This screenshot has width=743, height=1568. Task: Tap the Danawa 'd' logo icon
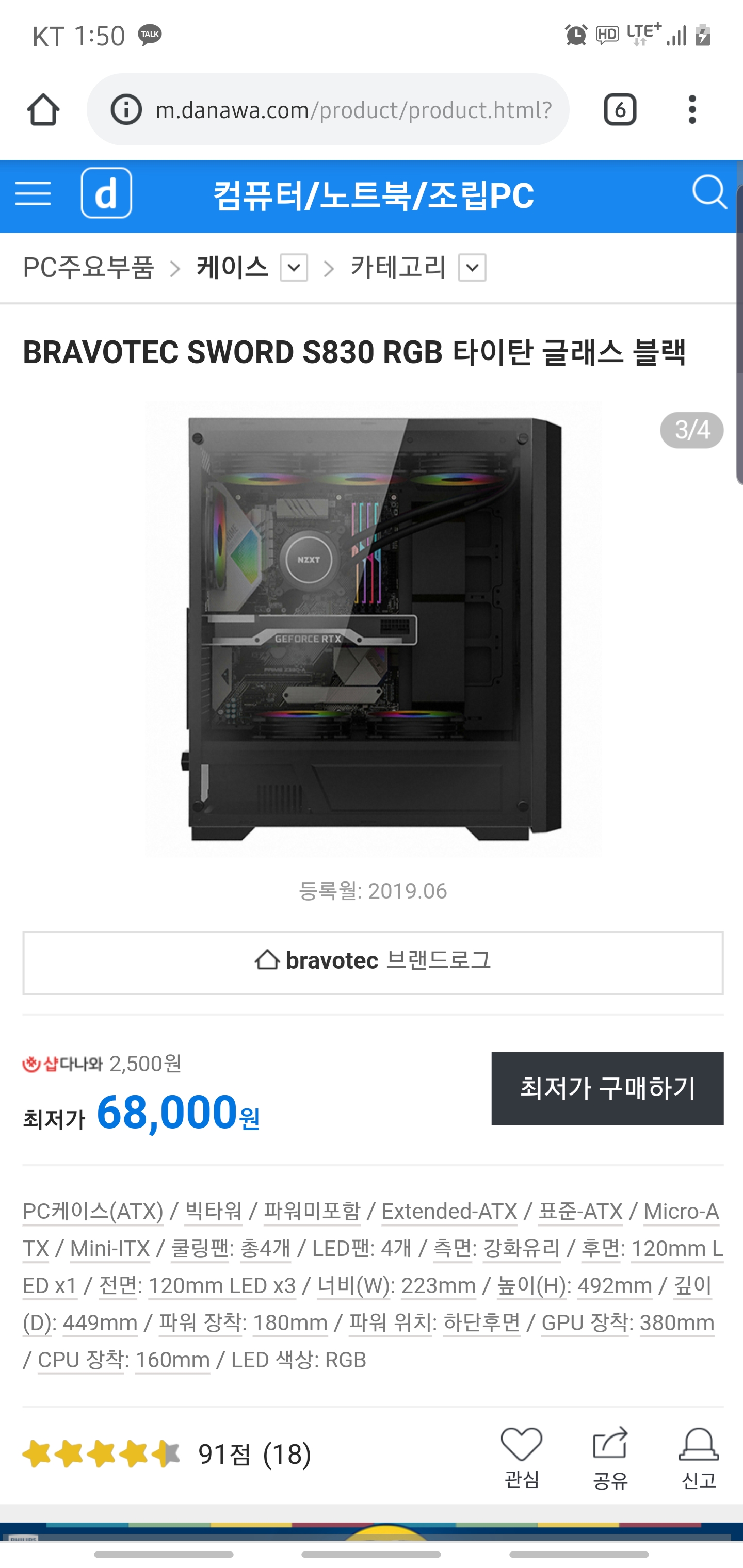(x=107, y=193)
